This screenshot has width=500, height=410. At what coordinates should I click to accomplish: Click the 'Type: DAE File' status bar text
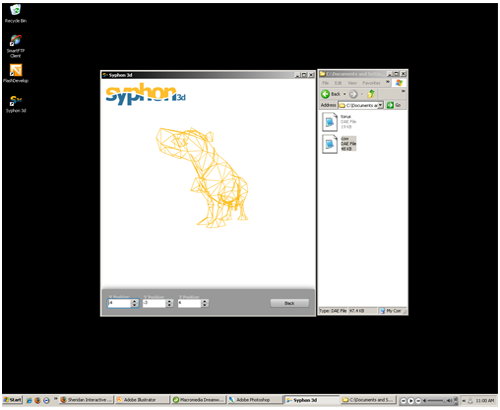click(x=333, y=311)
